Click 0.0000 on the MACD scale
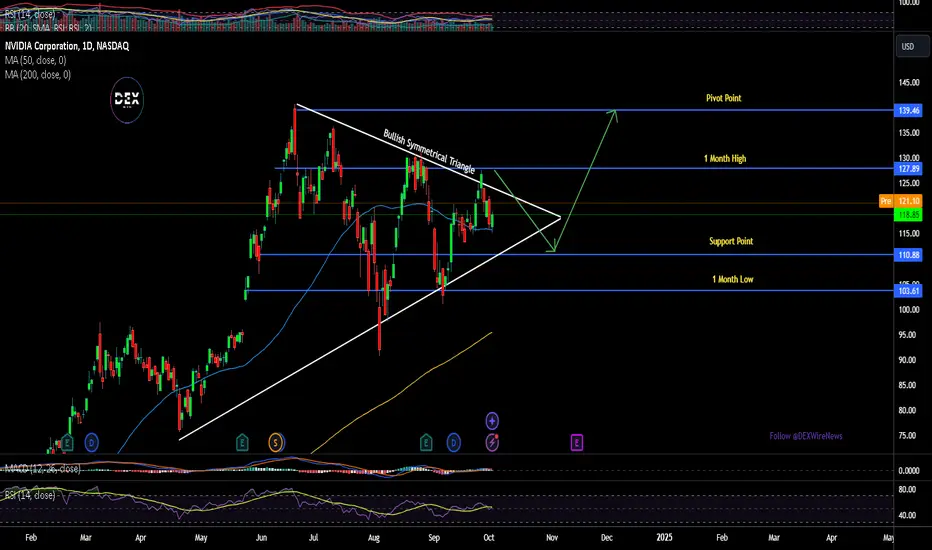The image size is (932, 550). pos(909,470)
